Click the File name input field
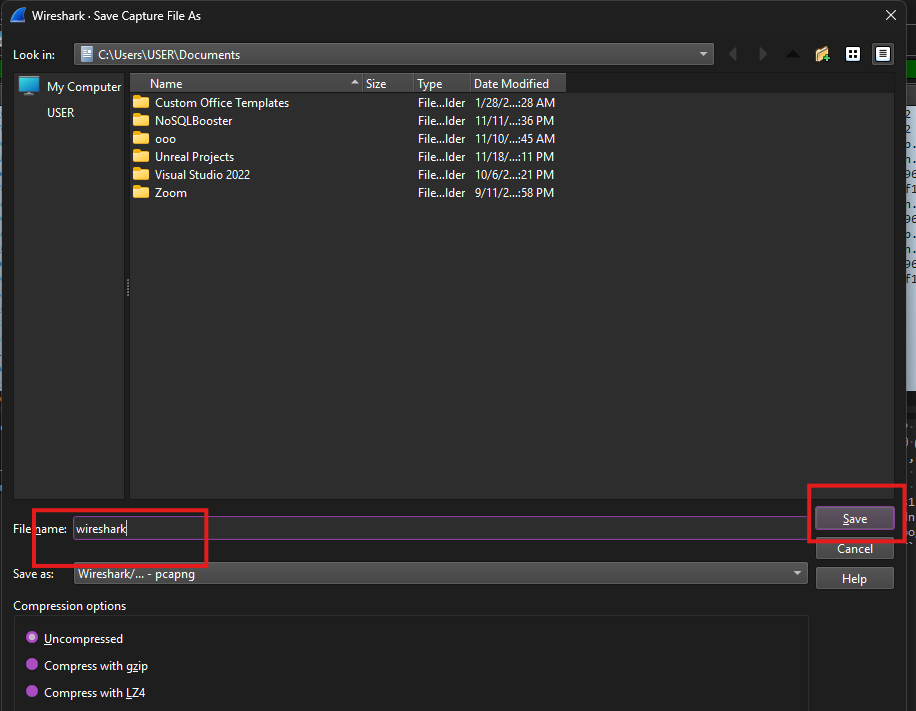Screen dimensions: 916x711 pos(440,528)
